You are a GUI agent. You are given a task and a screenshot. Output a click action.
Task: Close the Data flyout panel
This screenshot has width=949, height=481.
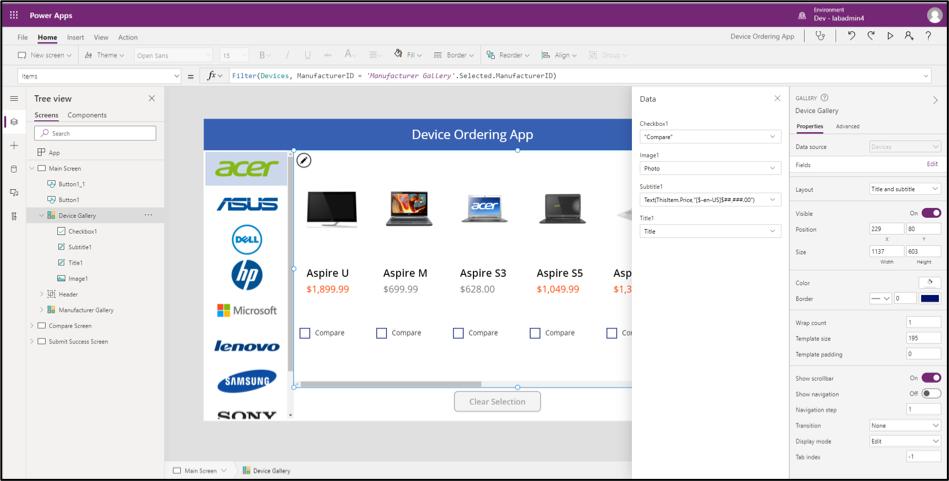pos(778,99)
